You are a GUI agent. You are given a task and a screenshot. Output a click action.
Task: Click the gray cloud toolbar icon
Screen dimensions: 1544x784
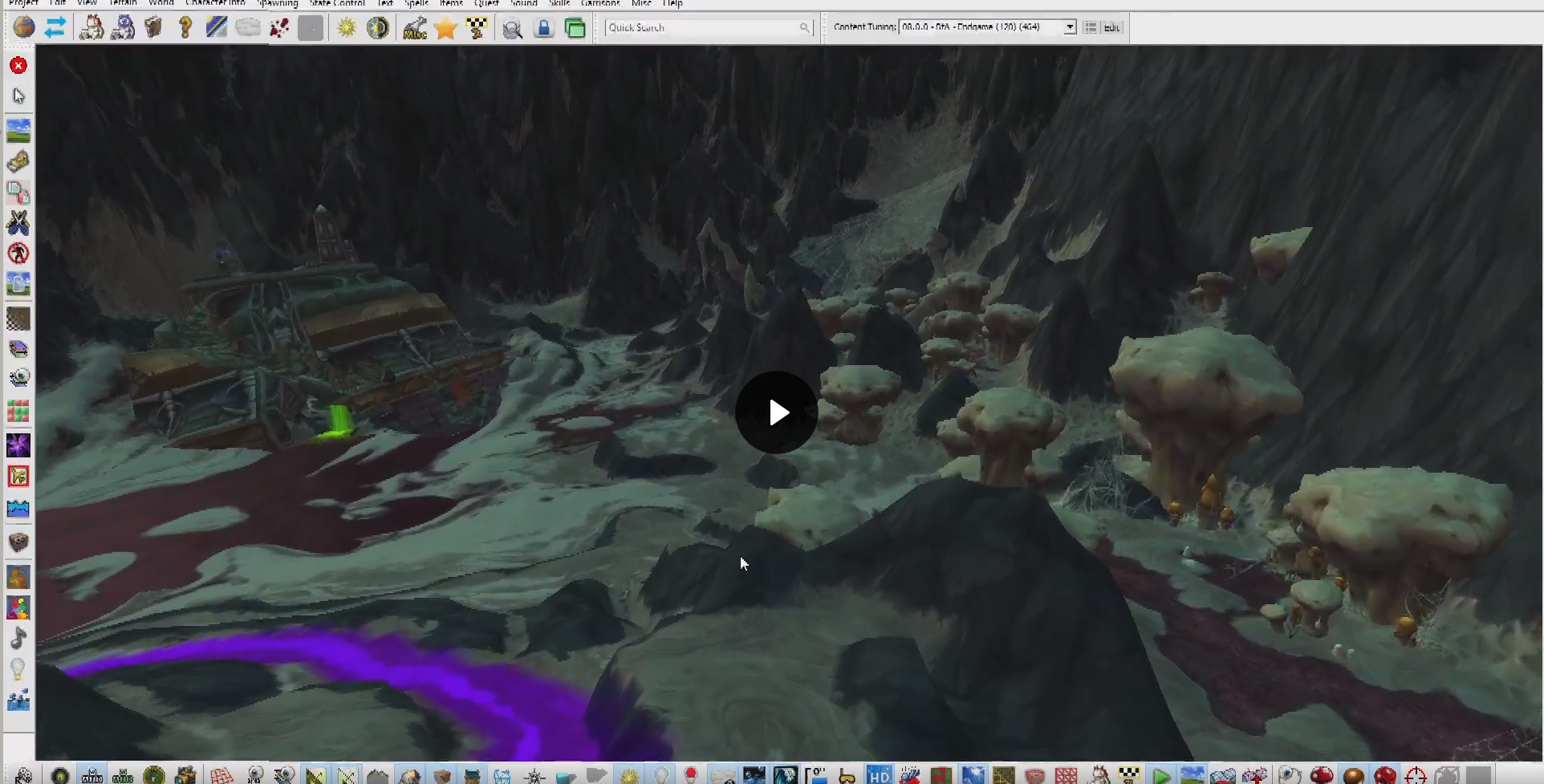point(248,27)
